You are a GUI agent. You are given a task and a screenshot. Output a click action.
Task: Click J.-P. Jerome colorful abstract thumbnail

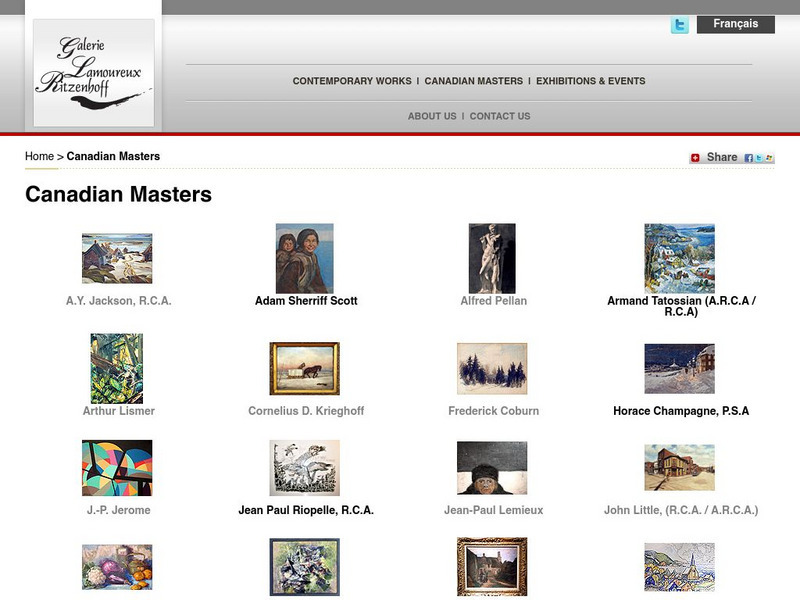click(117, 468)
